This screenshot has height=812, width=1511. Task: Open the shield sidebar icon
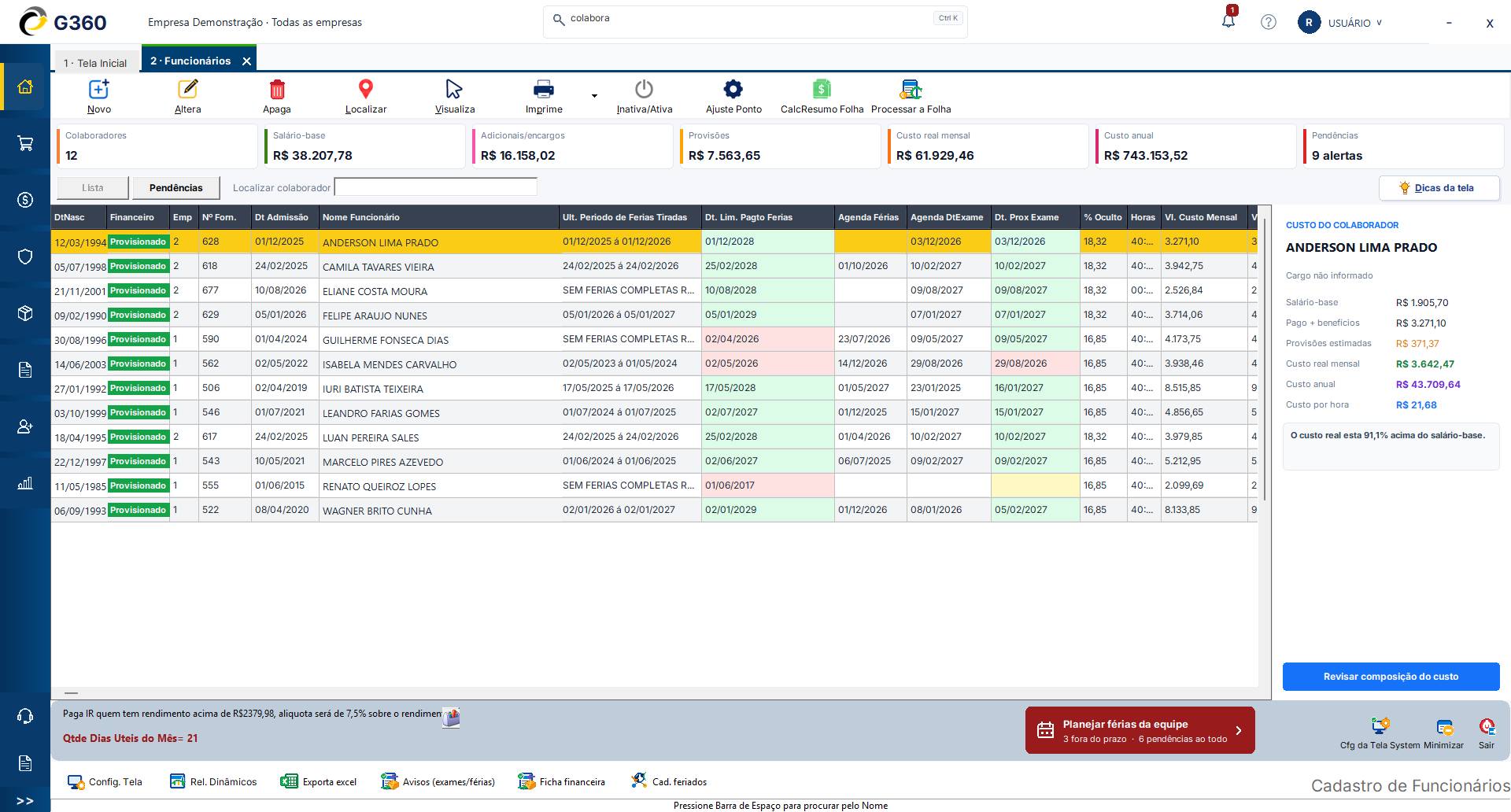point(25,257)
